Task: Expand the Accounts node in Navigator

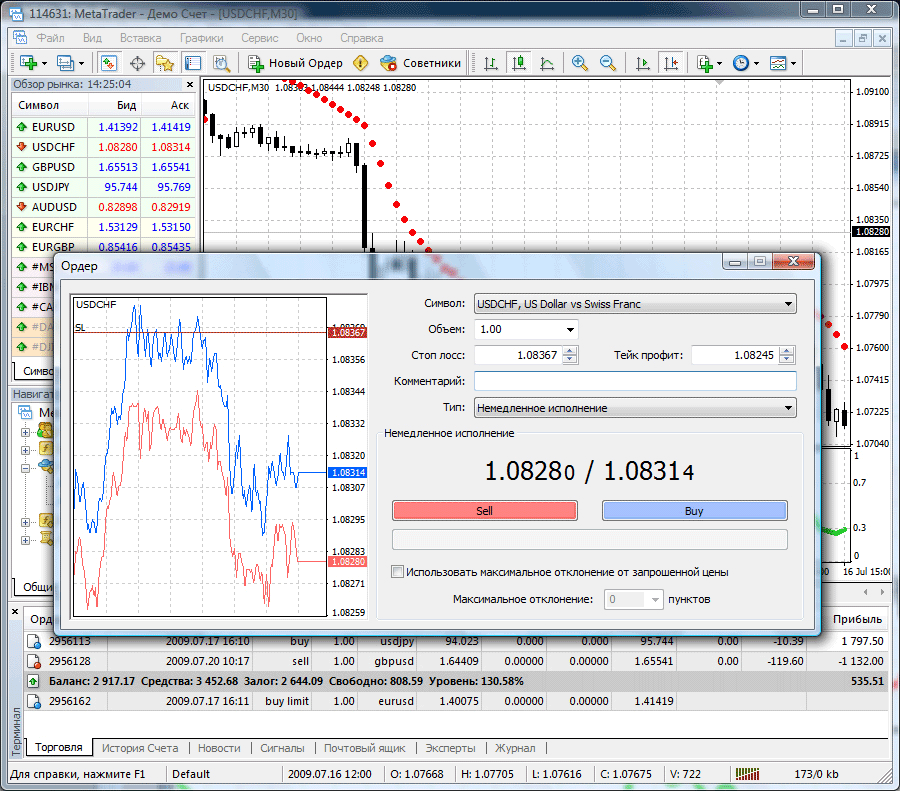Action: [25, 432]
